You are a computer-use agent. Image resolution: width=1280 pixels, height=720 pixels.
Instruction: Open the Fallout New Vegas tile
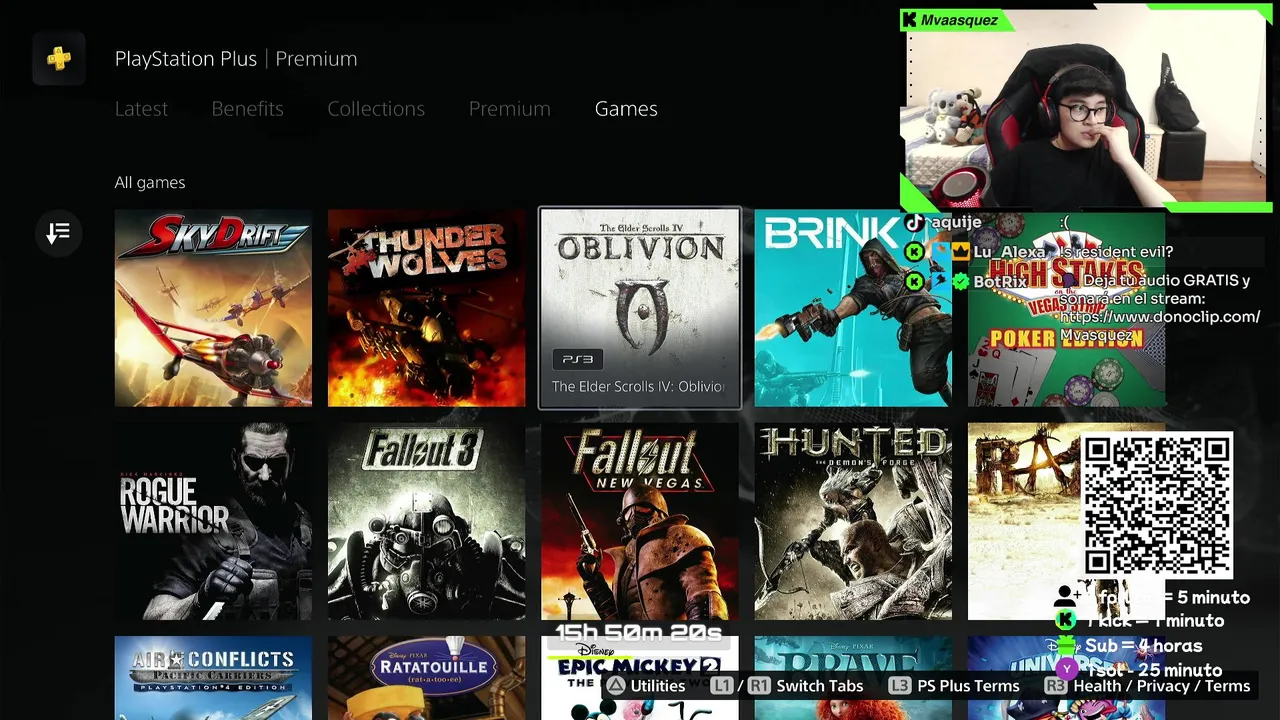point(640,521)
